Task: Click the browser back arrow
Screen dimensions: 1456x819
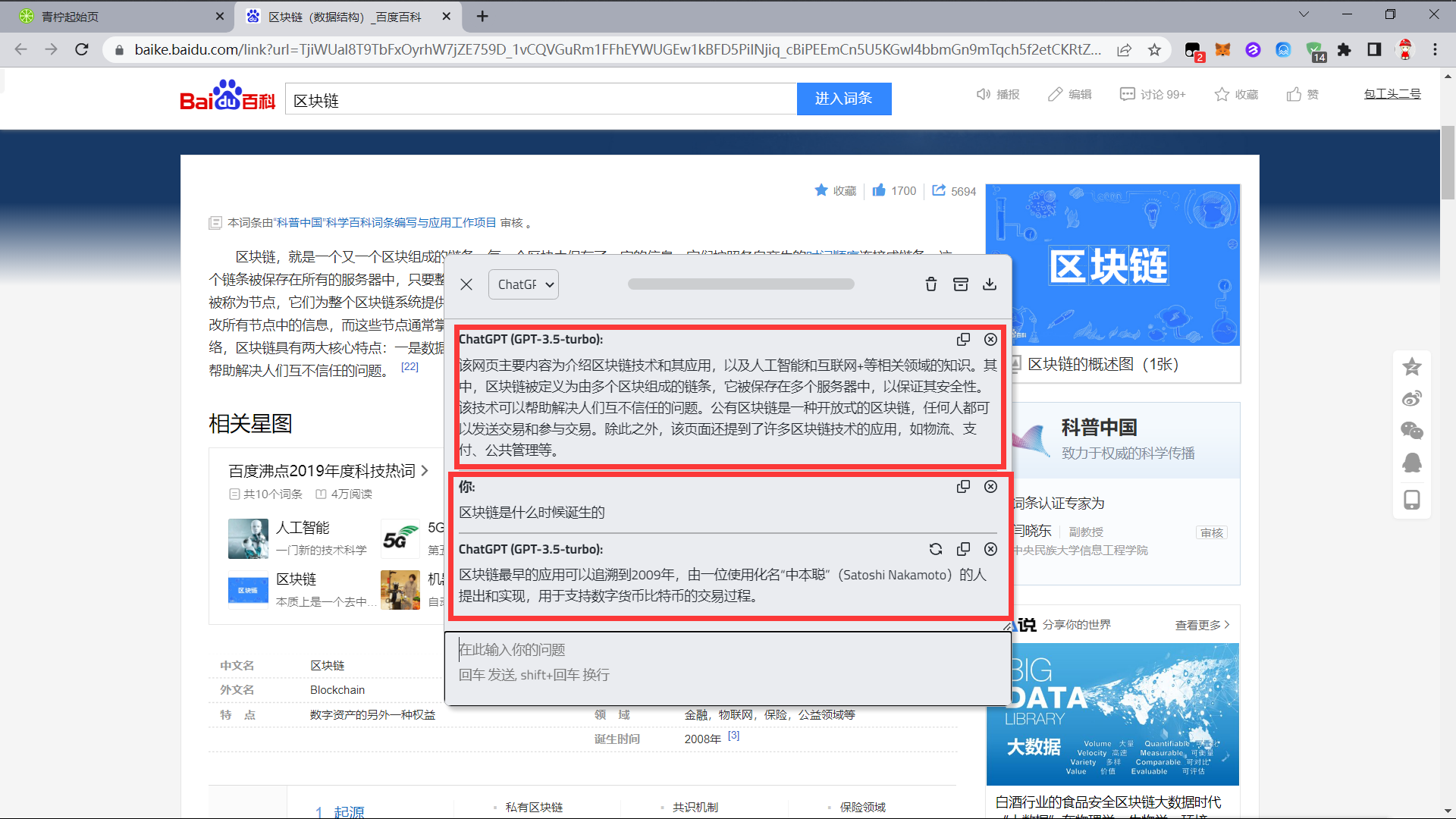Action: click(x=20, y=49)
